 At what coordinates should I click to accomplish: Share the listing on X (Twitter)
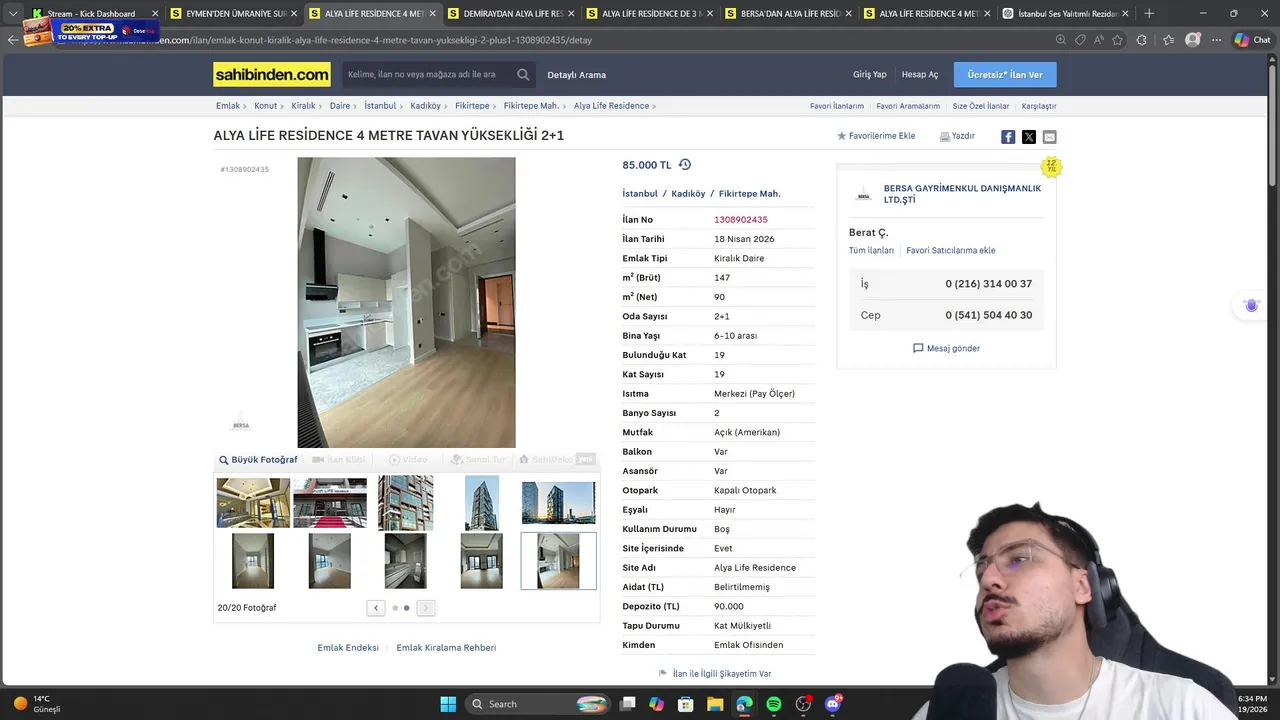click(x=1029, y=137)
